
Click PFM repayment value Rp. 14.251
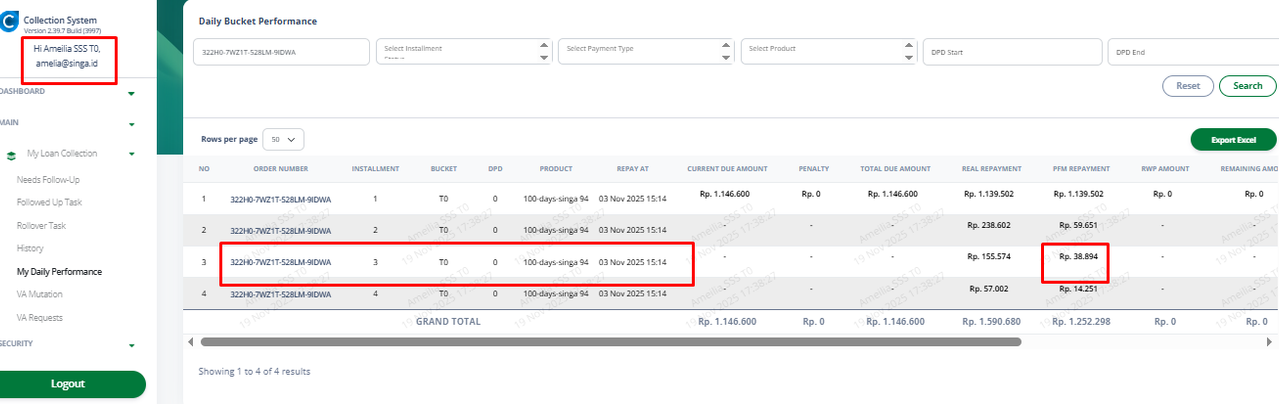tap(1076, 289)
